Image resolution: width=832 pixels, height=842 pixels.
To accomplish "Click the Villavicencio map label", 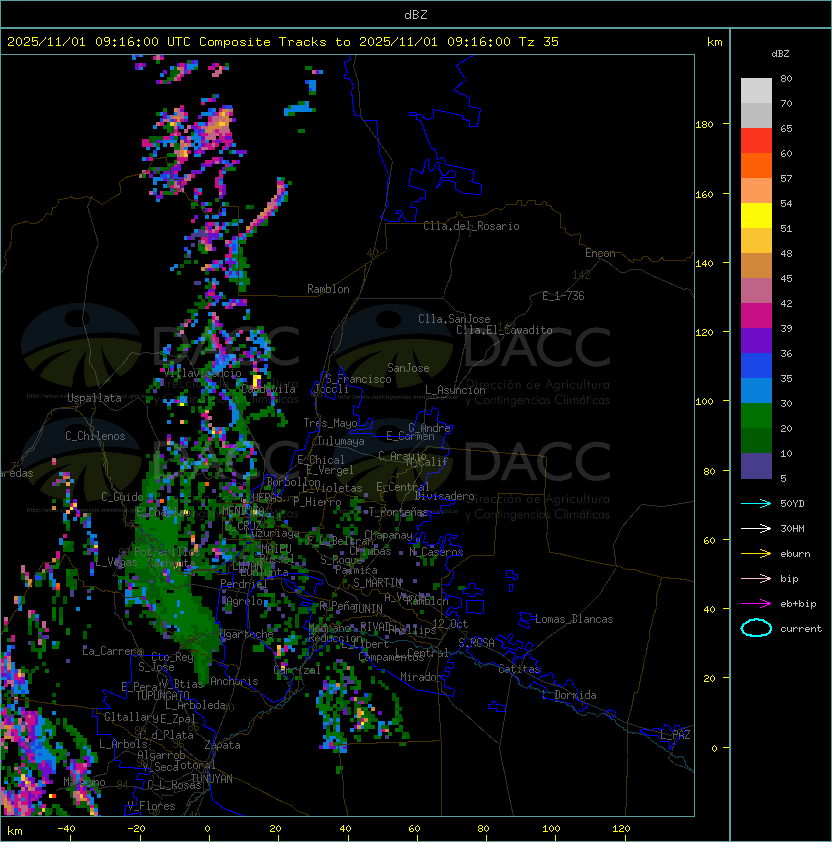I will 202,373.
